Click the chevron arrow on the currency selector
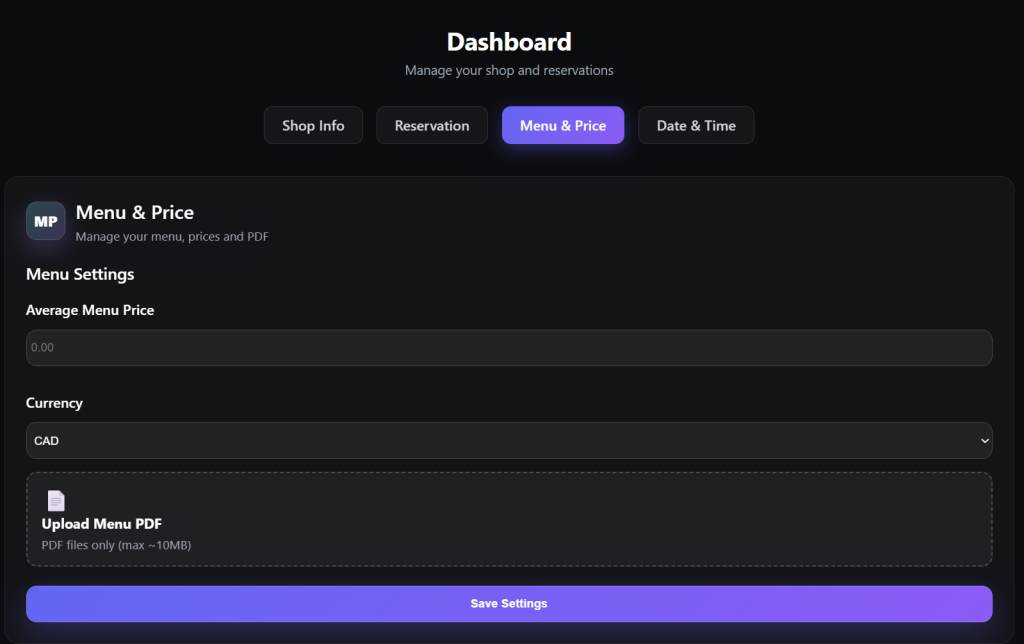Screen dimensions: 1024x644 984,440
